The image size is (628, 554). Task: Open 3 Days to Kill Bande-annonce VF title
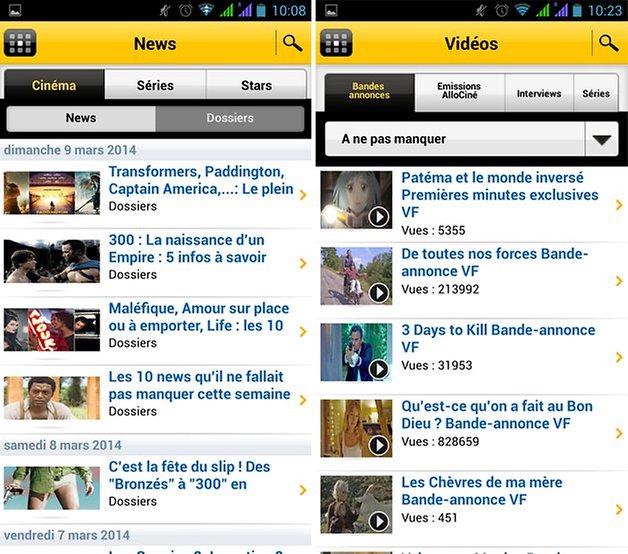click(x=498, y=338)
